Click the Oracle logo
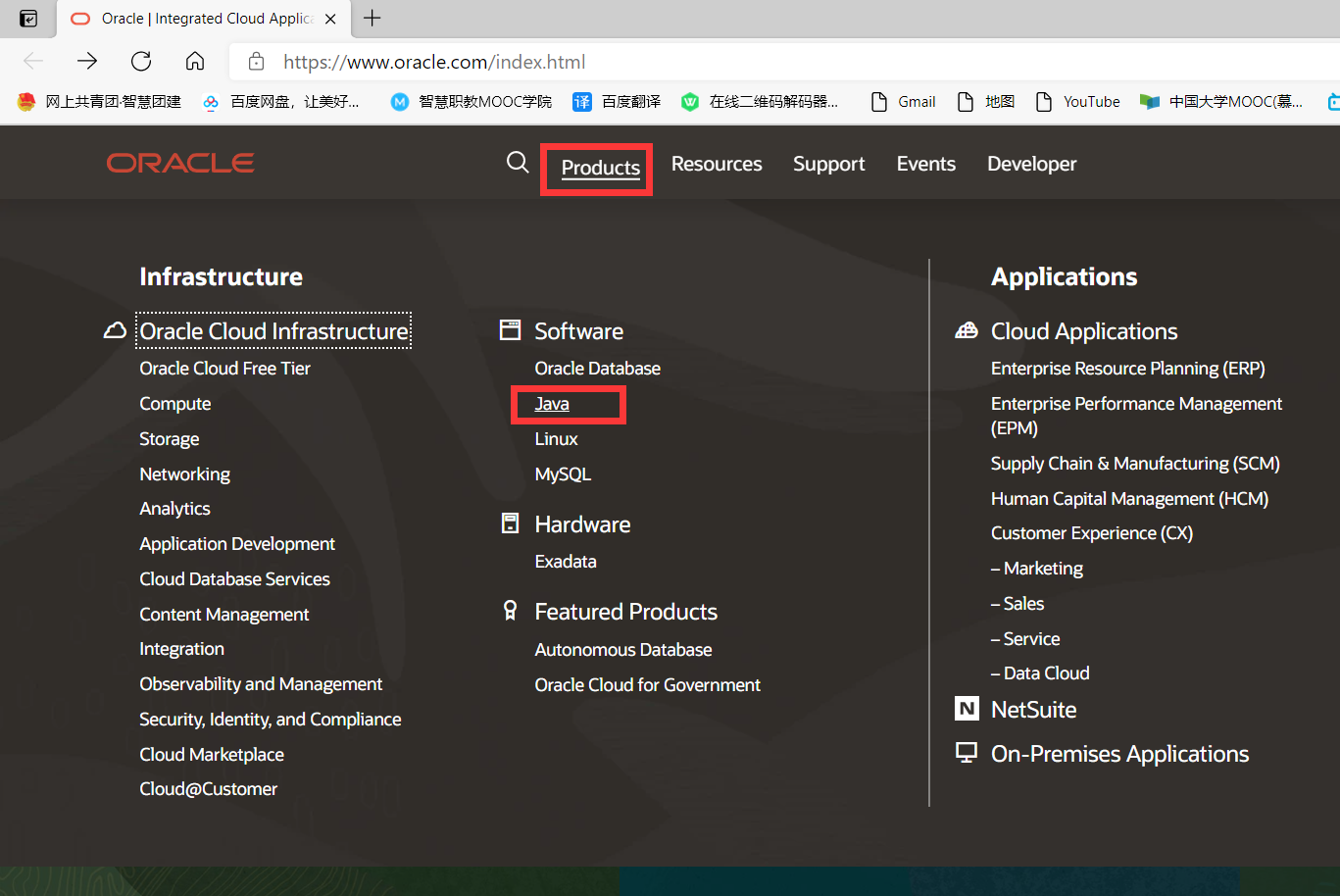The height and width of the screenshot is (896, 1340). [x=180, y=163]
